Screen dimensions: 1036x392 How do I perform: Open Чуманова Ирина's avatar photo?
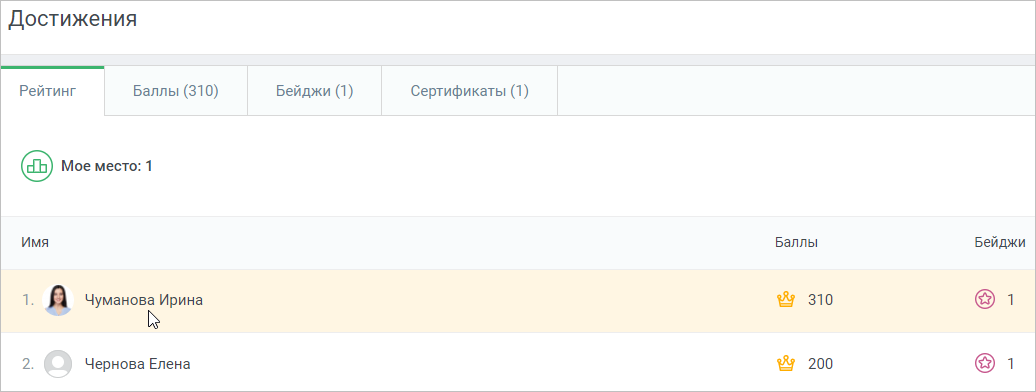[x=57, y=300]
